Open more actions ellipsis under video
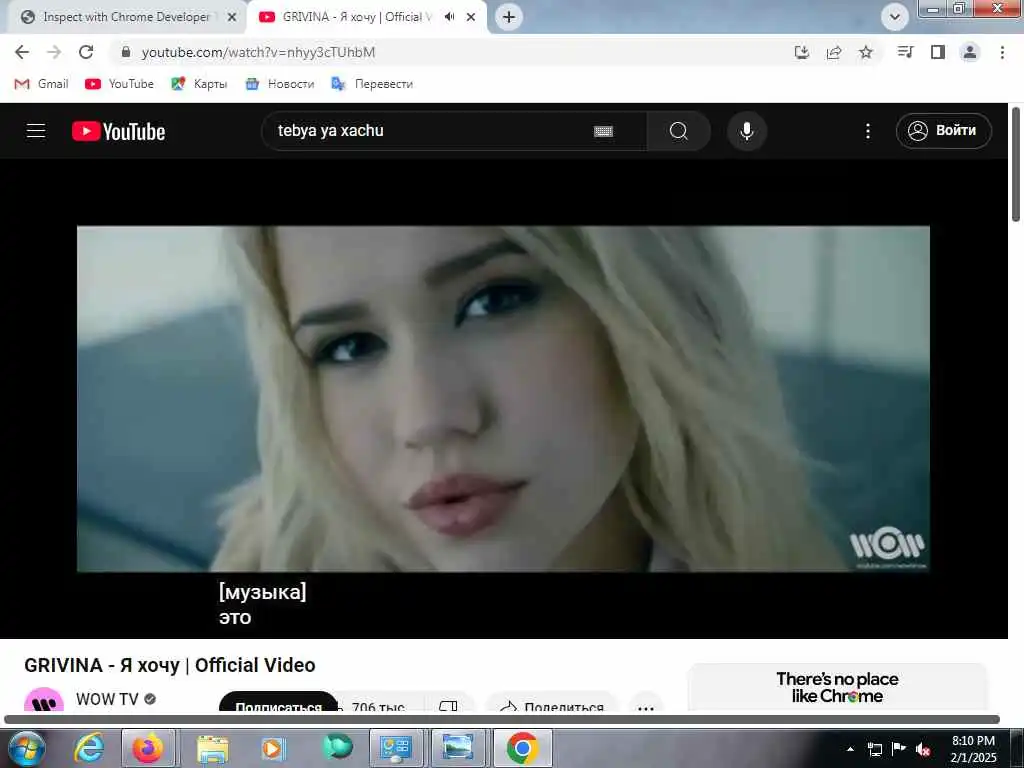 pyautogui.click(x=646, y=704)
